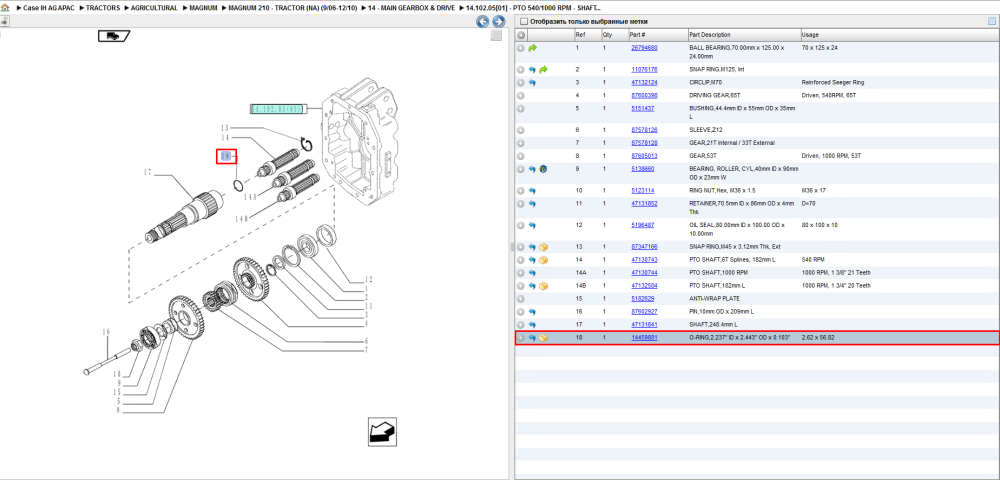
Task: Add Ref 4 driving gear via plus circle
Action: pos(521,96)
